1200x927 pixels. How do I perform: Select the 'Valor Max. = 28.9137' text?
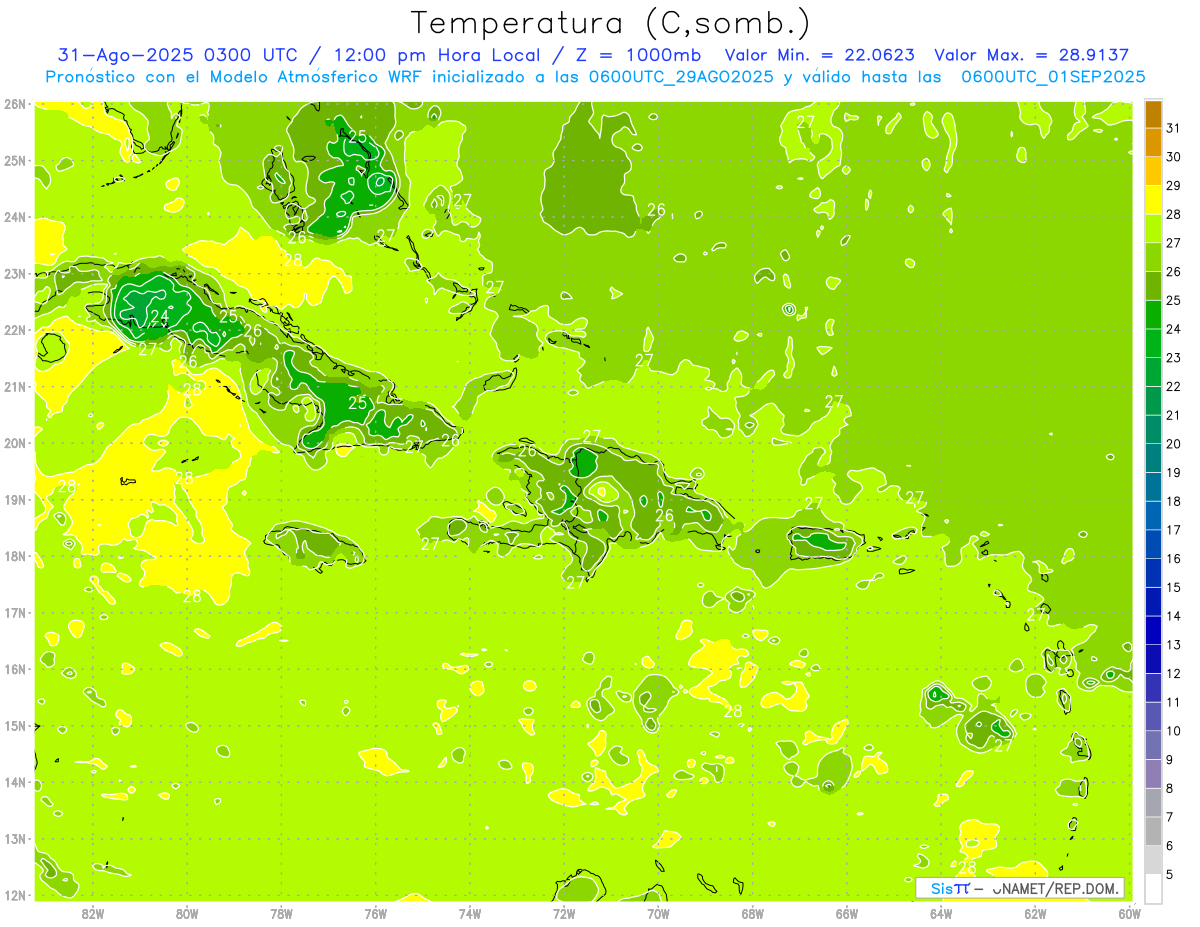pos(1032,55)
